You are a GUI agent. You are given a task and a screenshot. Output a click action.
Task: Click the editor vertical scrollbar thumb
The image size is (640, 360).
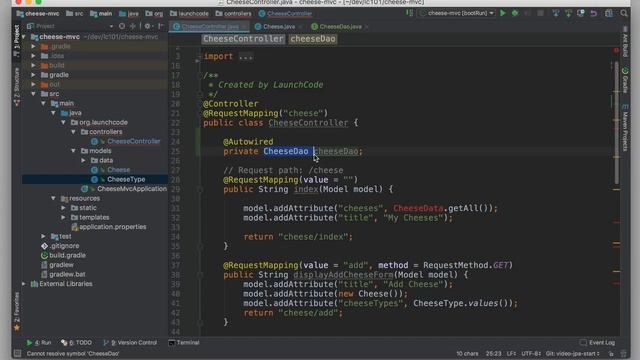pyautogui.click(x=616, y=122)
